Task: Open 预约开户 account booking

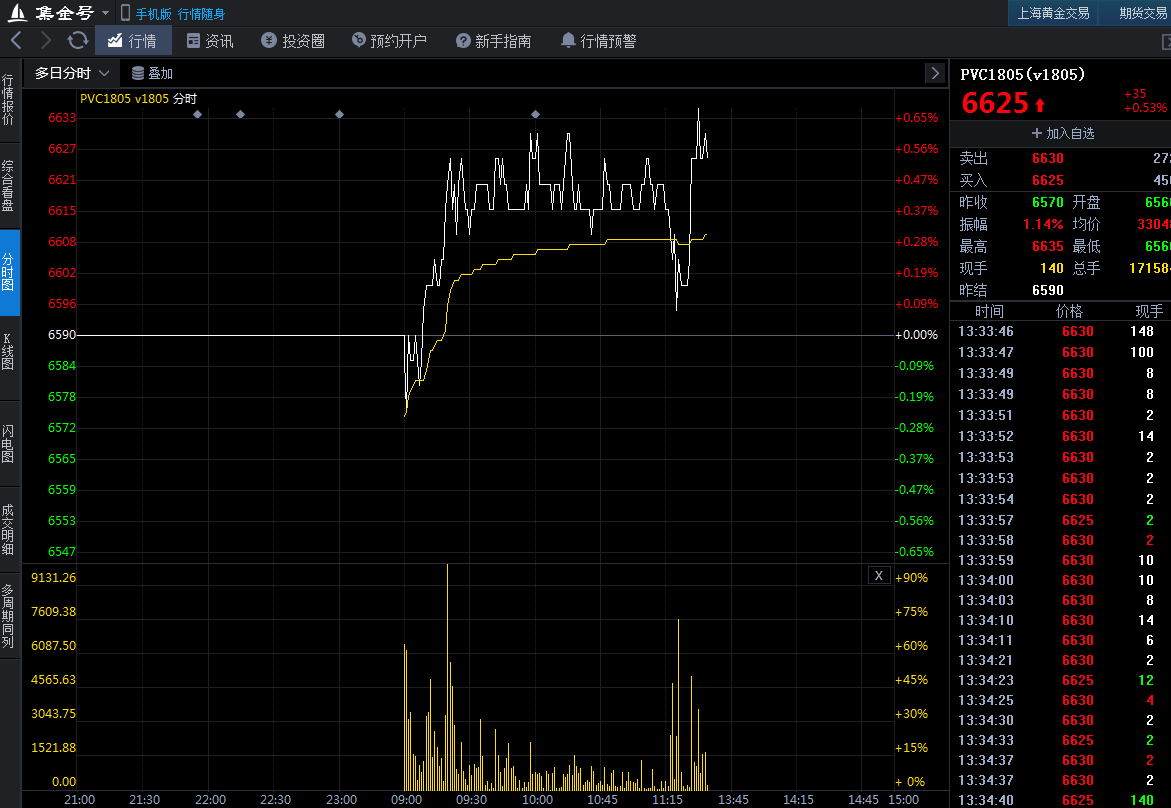Action: (389, 41)
